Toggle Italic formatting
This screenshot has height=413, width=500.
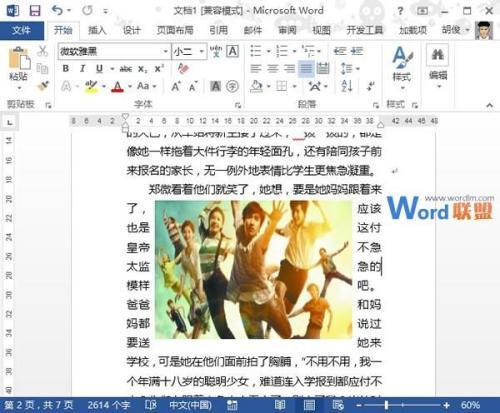click(82, 69)
